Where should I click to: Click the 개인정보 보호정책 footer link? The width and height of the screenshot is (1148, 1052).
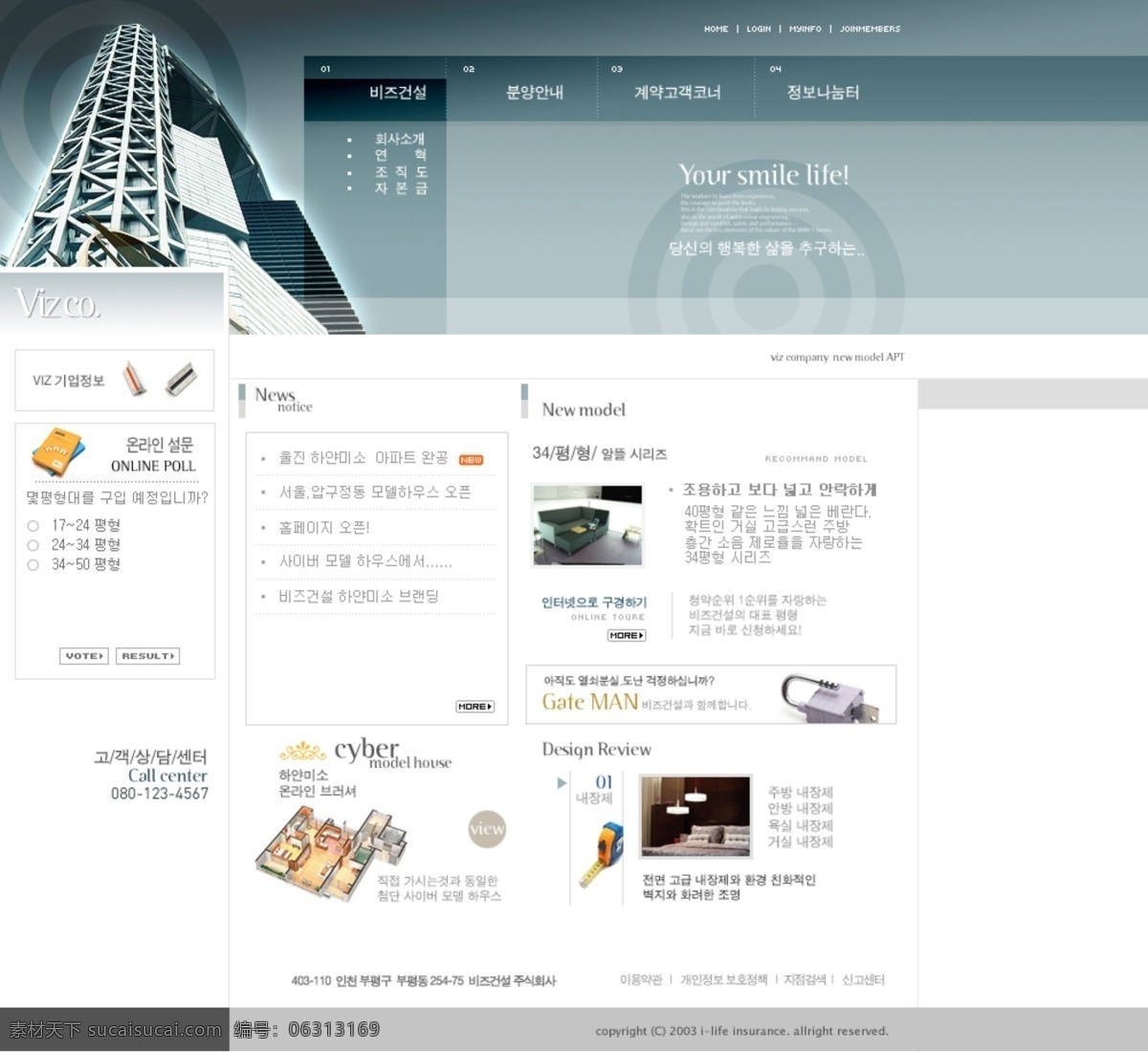click(723, 980)
